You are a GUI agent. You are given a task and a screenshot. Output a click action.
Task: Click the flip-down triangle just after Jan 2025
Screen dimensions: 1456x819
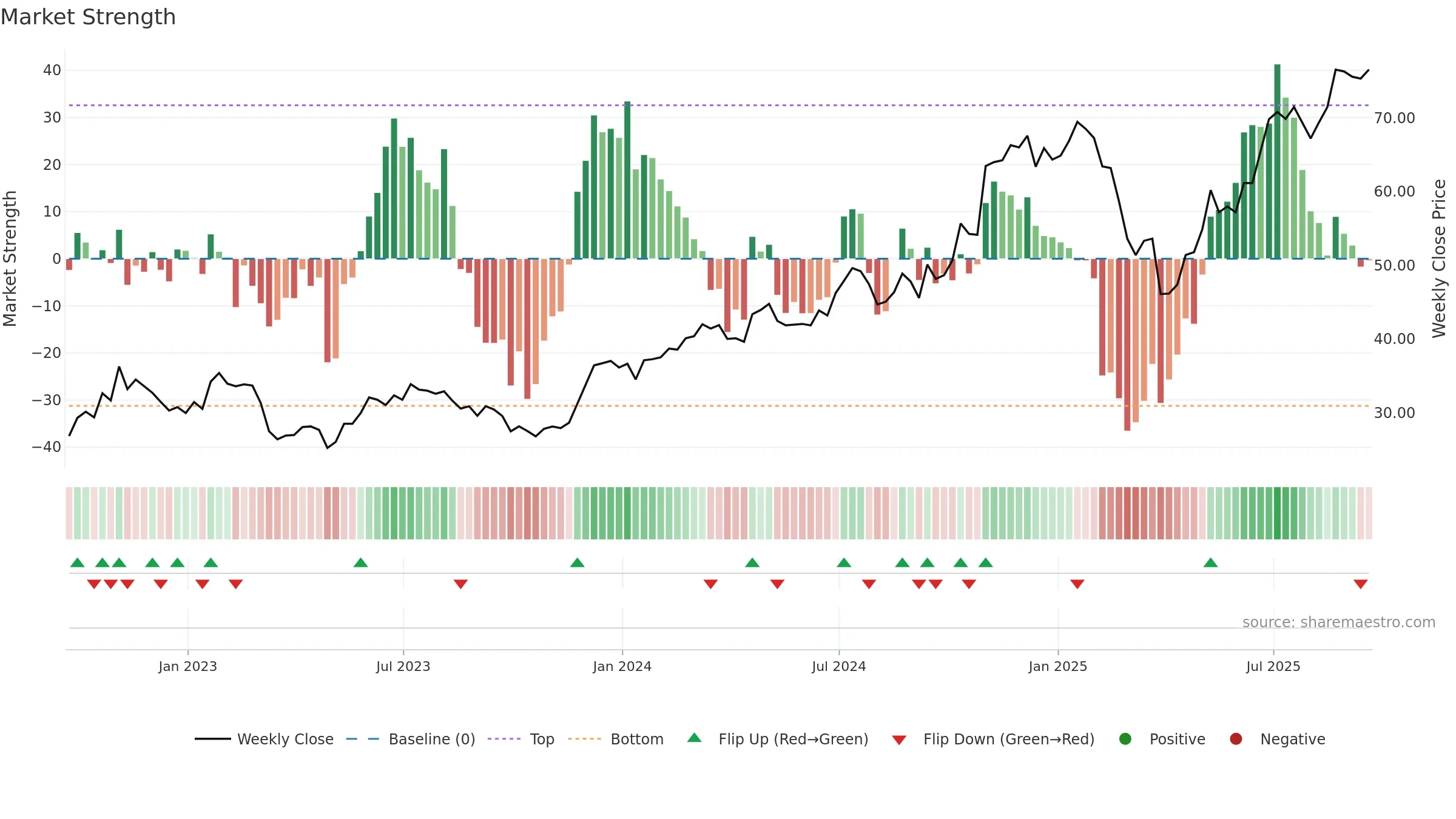click(1077, 584)
